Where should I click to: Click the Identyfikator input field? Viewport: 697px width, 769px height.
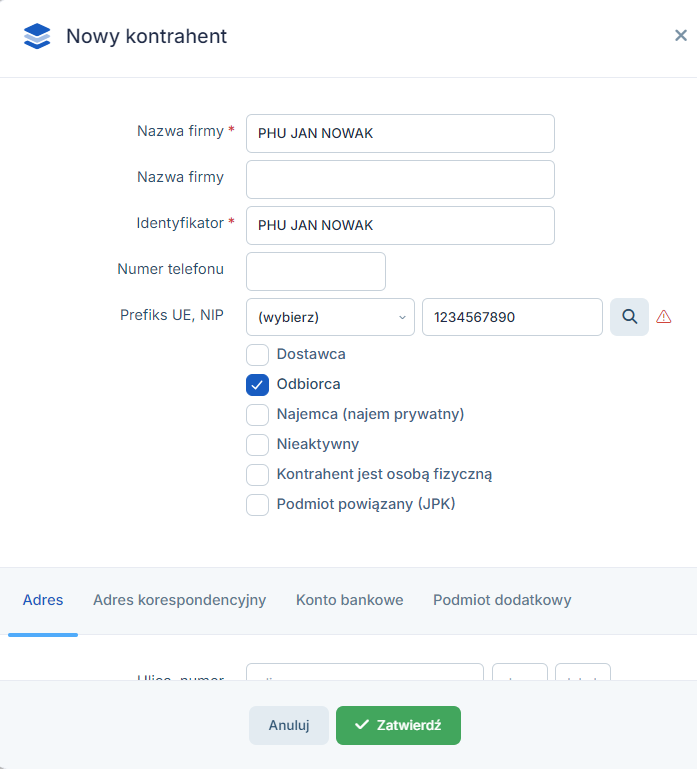click(400, 226)
